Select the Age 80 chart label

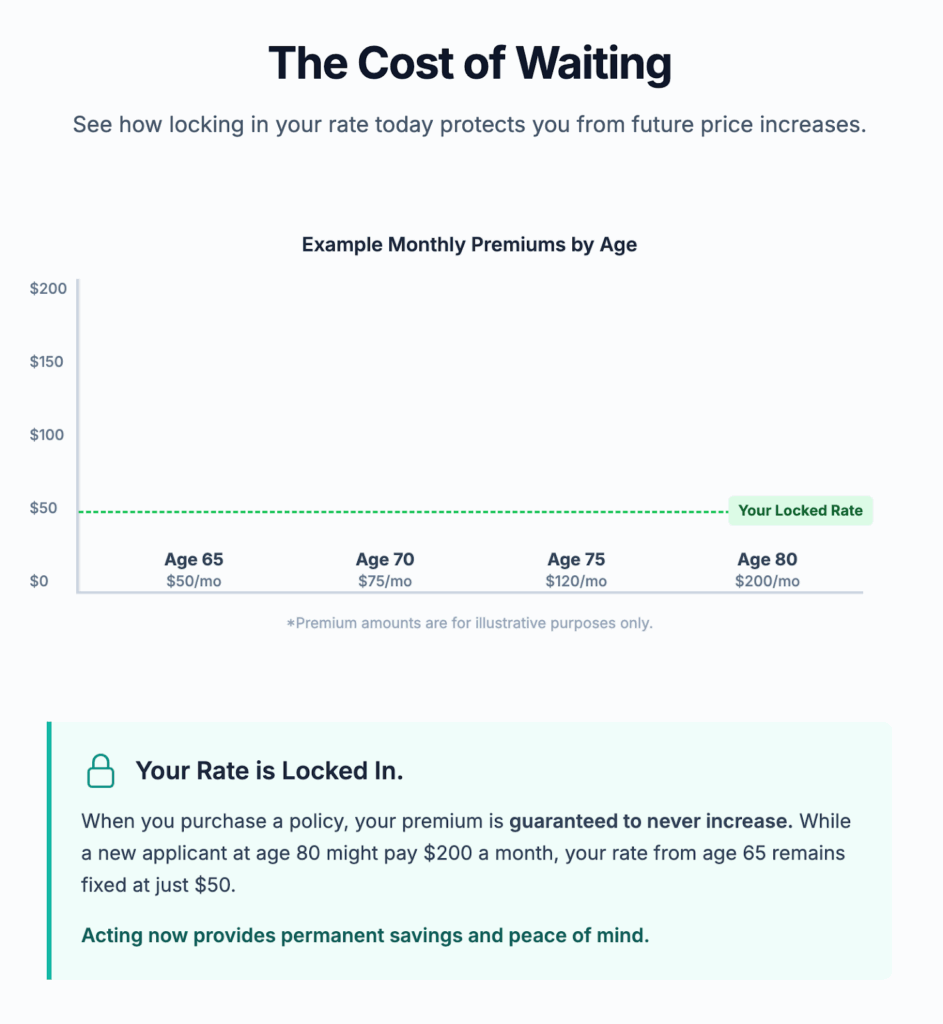(x=767, y=560)
